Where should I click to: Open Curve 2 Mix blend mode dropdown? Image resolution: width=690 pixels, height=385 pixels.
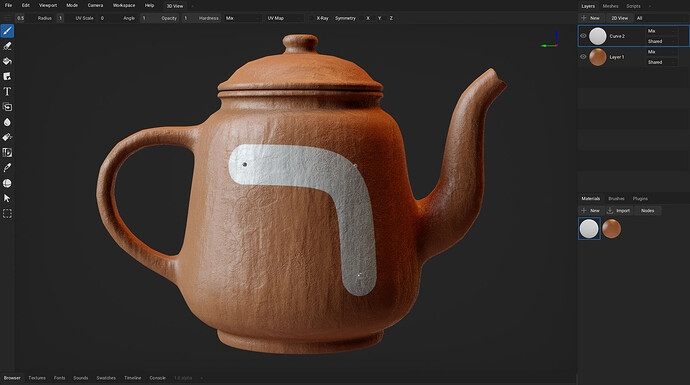[661, 31]
